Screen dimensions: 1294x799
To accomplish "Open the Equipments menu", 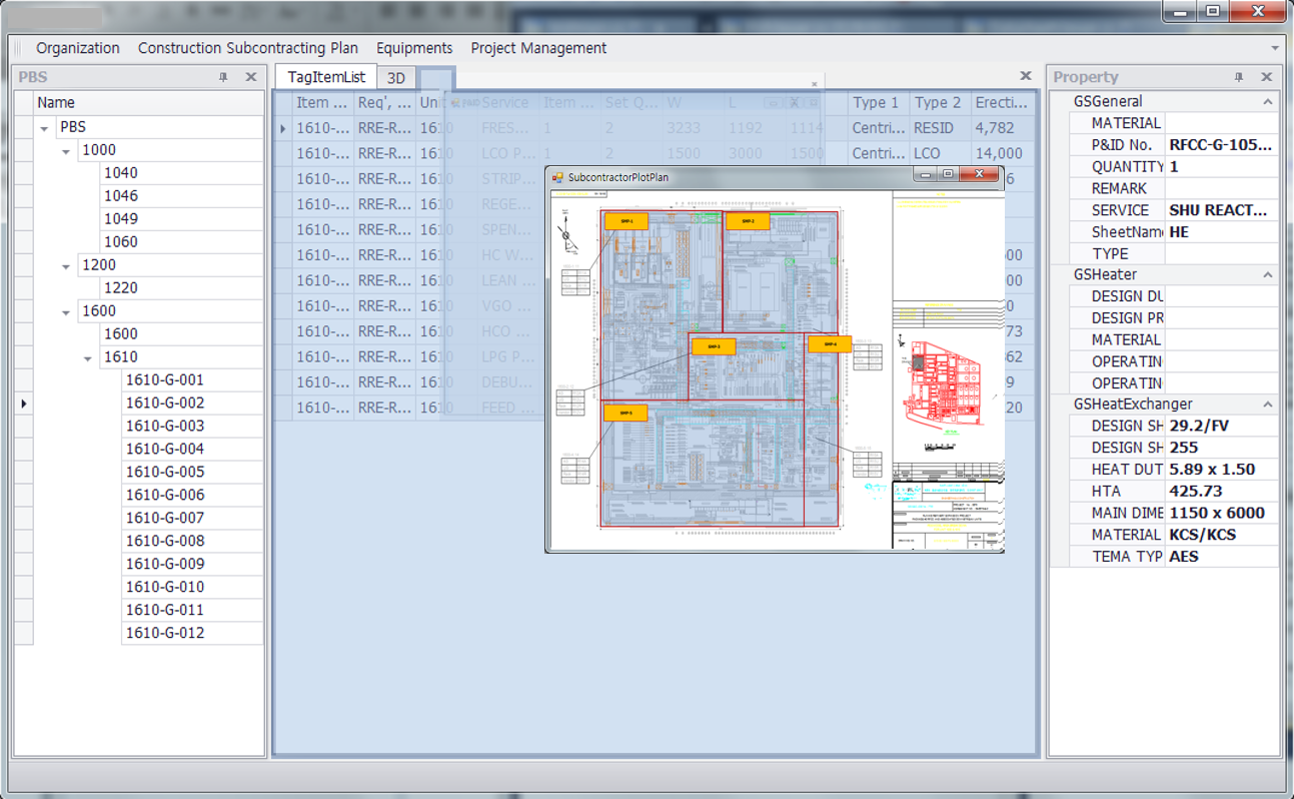I will [x=414, y=48].
